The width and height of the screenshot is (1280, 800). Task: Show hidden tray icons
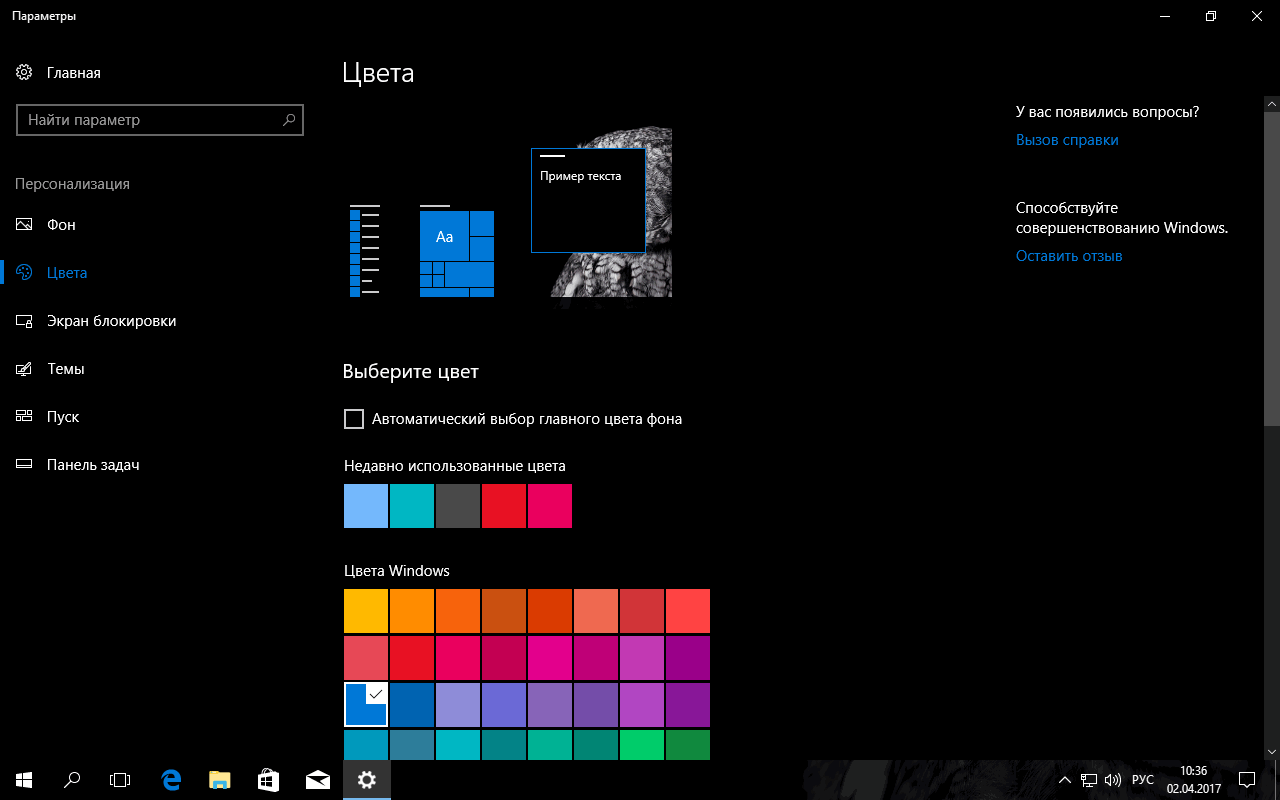(1066, 780)
